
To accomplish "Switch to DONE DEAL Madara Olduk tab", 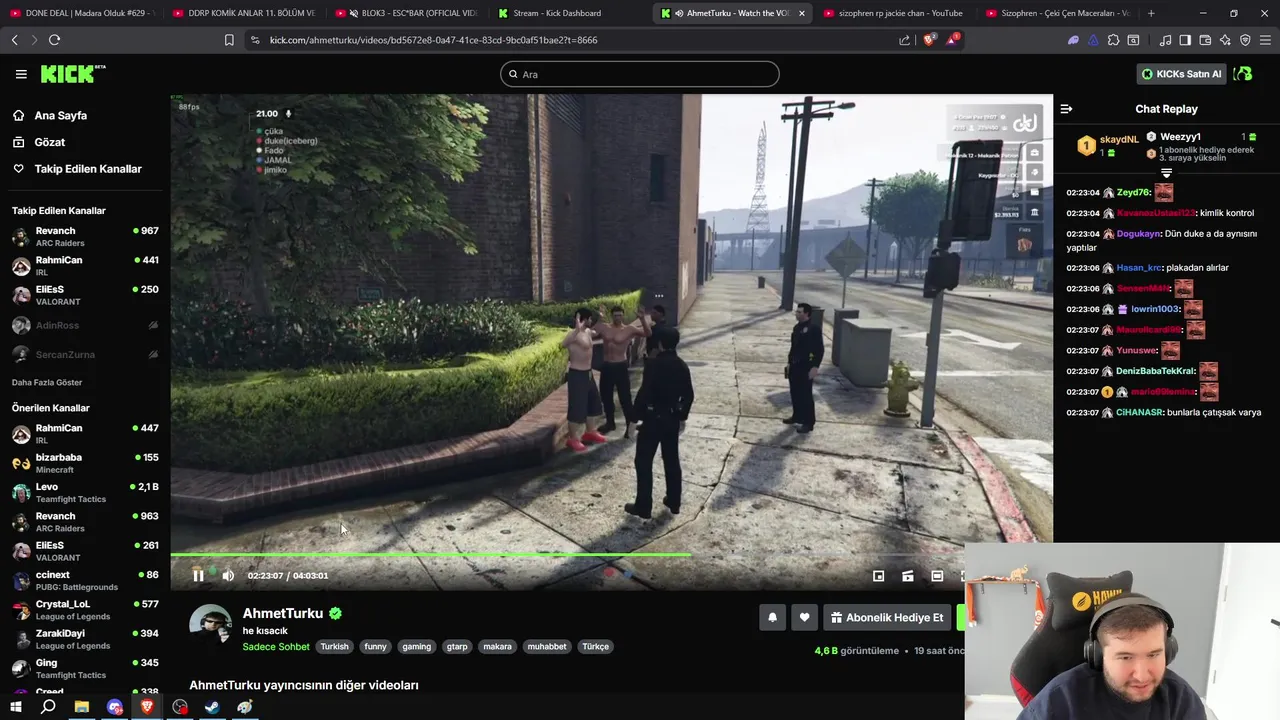I will [82, 13].
